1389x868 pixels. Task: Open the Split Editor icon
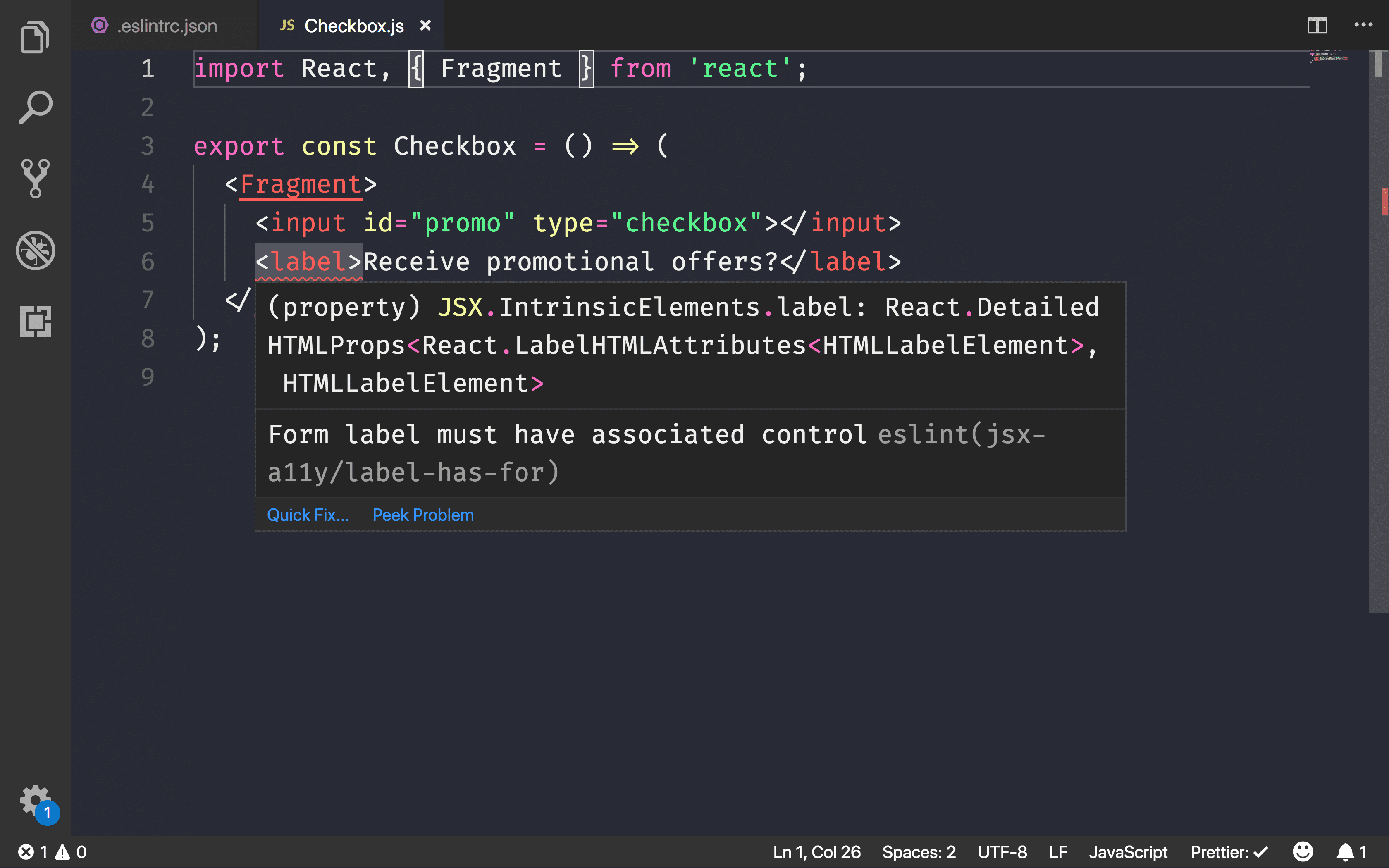pyautogui.click(x=1317, y=25)
